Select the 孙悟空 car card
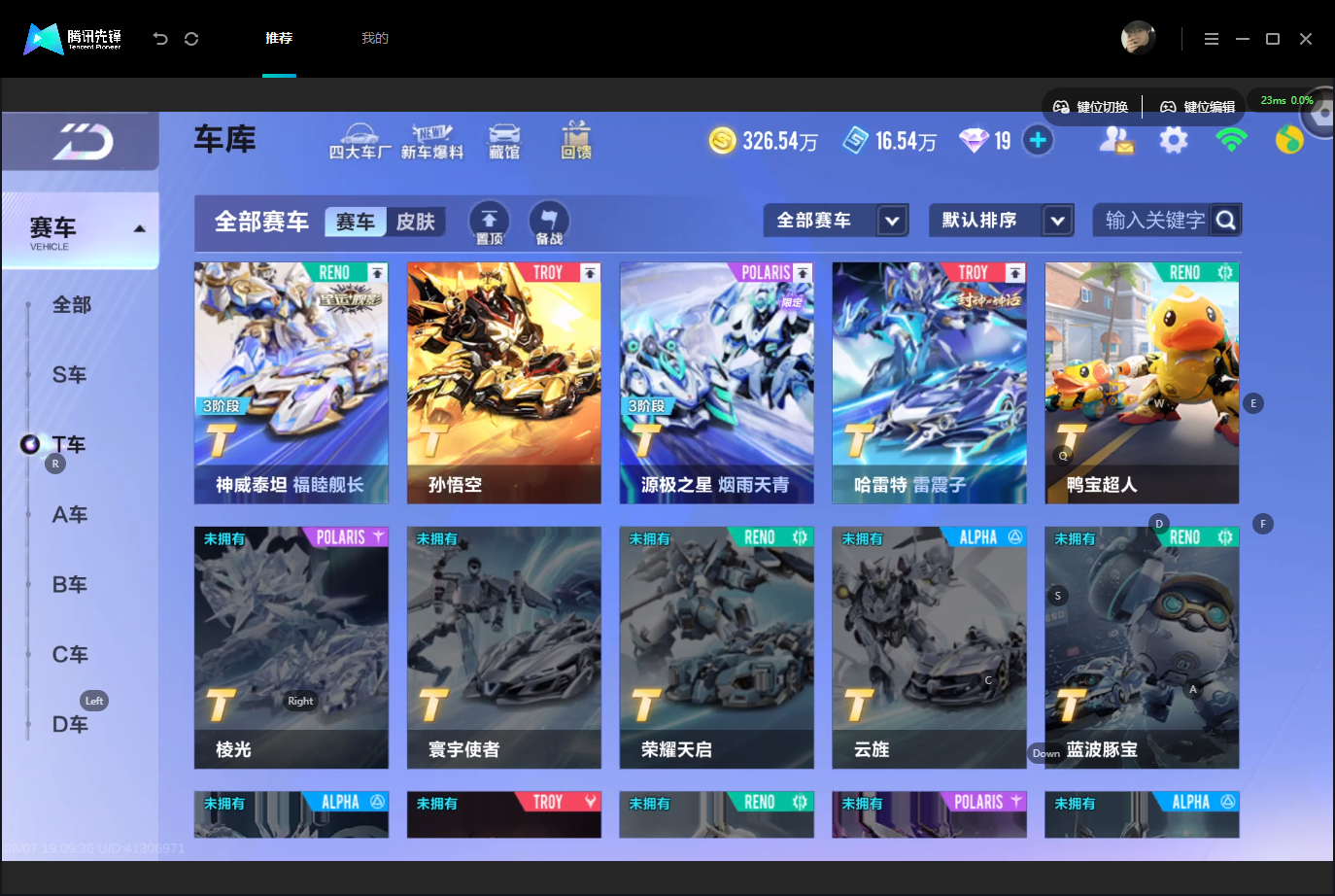The height and width of the screenshot is (896, 1335). [504, 383]
